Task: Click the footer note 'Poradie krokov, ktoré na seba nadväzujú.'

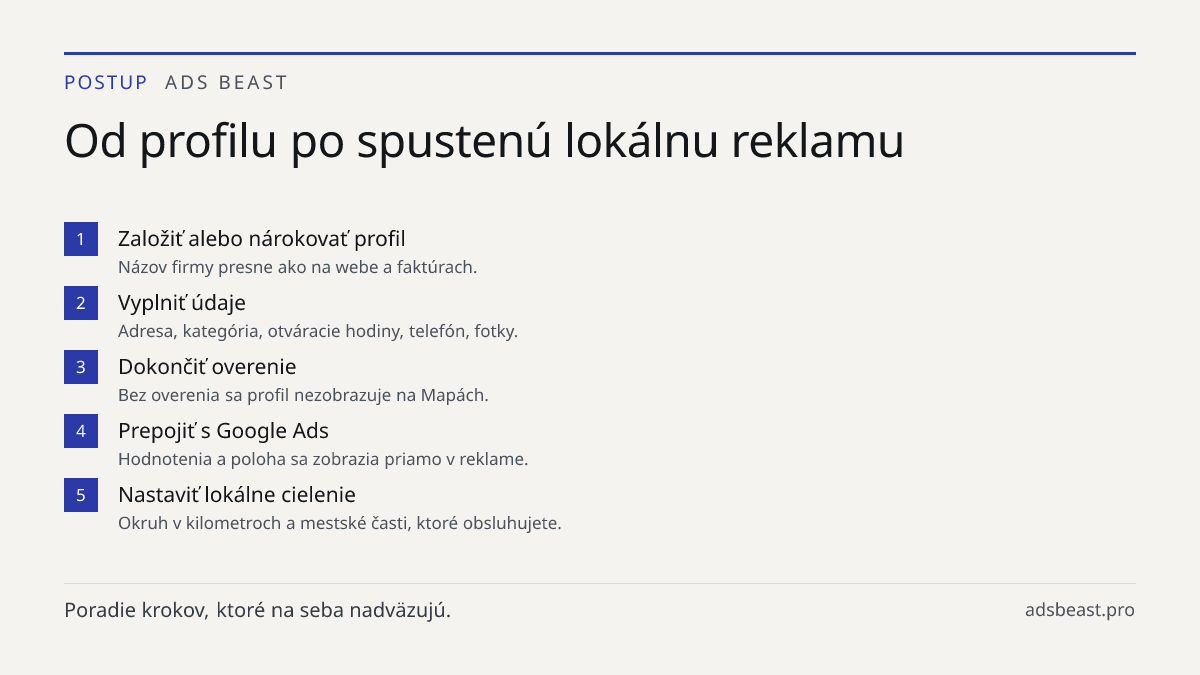Action: pyautogui.click(x=258, y=610)
